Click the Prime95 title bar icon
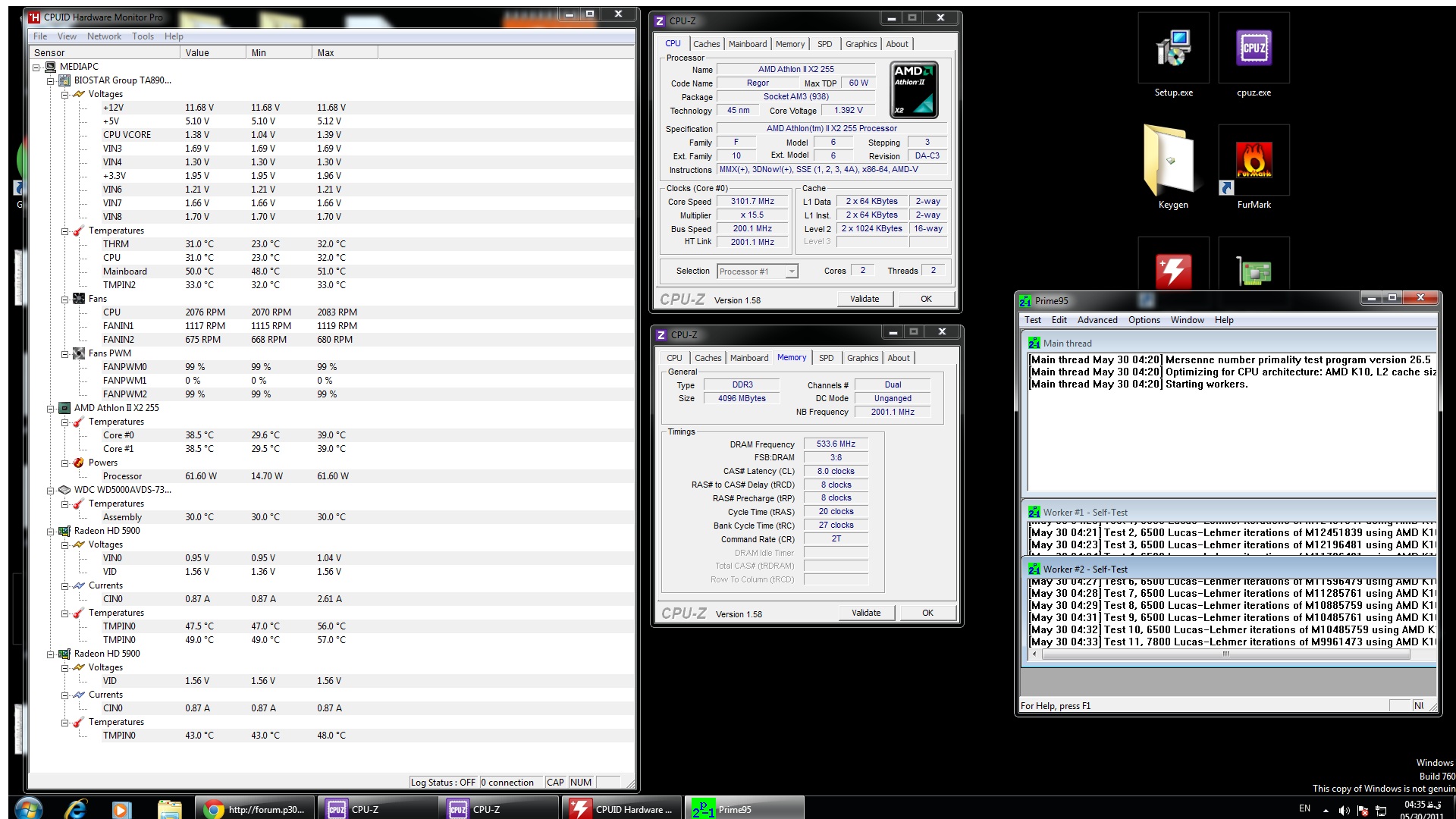The width and height of the screenshot is (1456, 819). pos(1025,301)
